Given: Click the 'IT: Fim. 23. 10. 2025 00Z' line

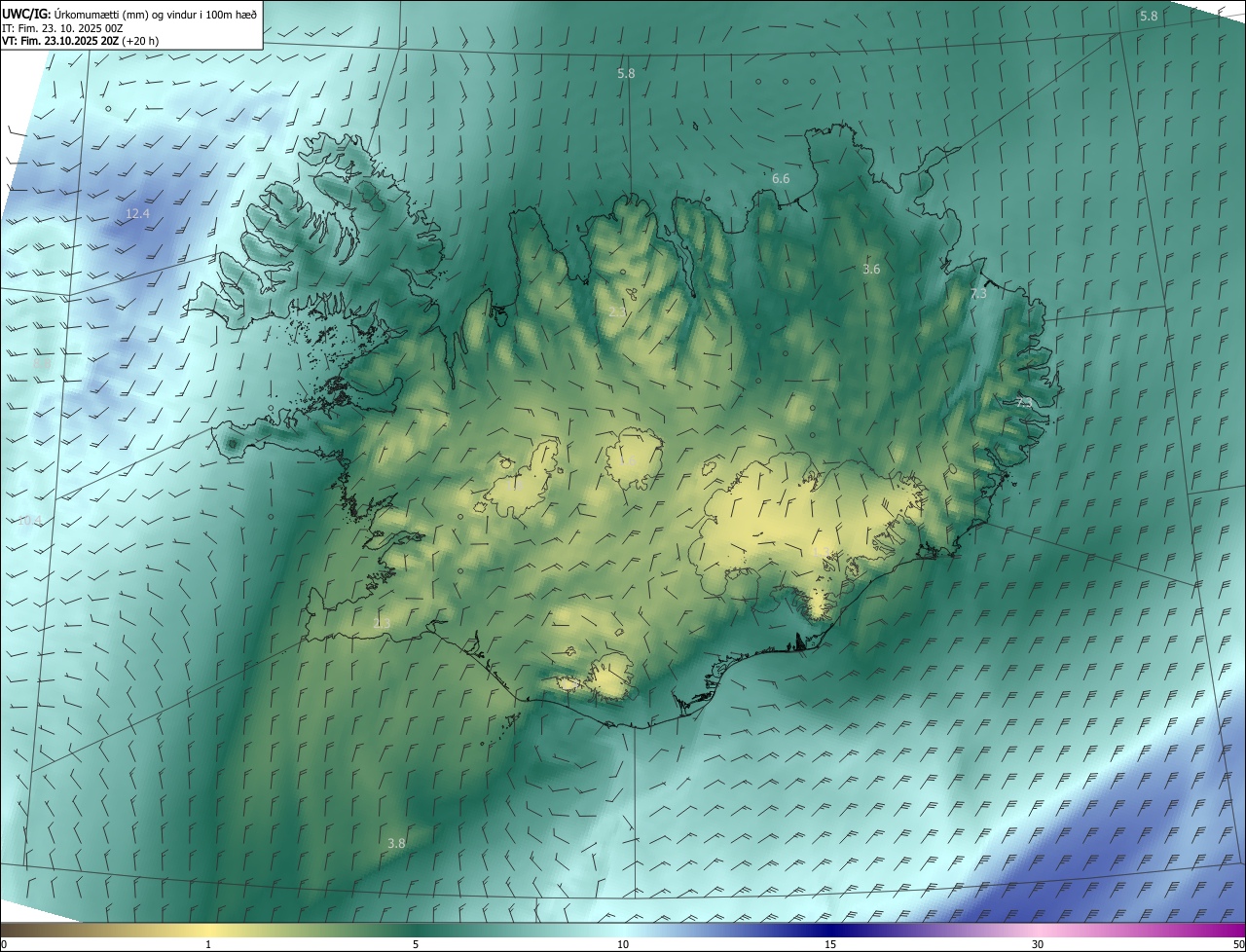Looking at the screenshot, I should [62, 28].
